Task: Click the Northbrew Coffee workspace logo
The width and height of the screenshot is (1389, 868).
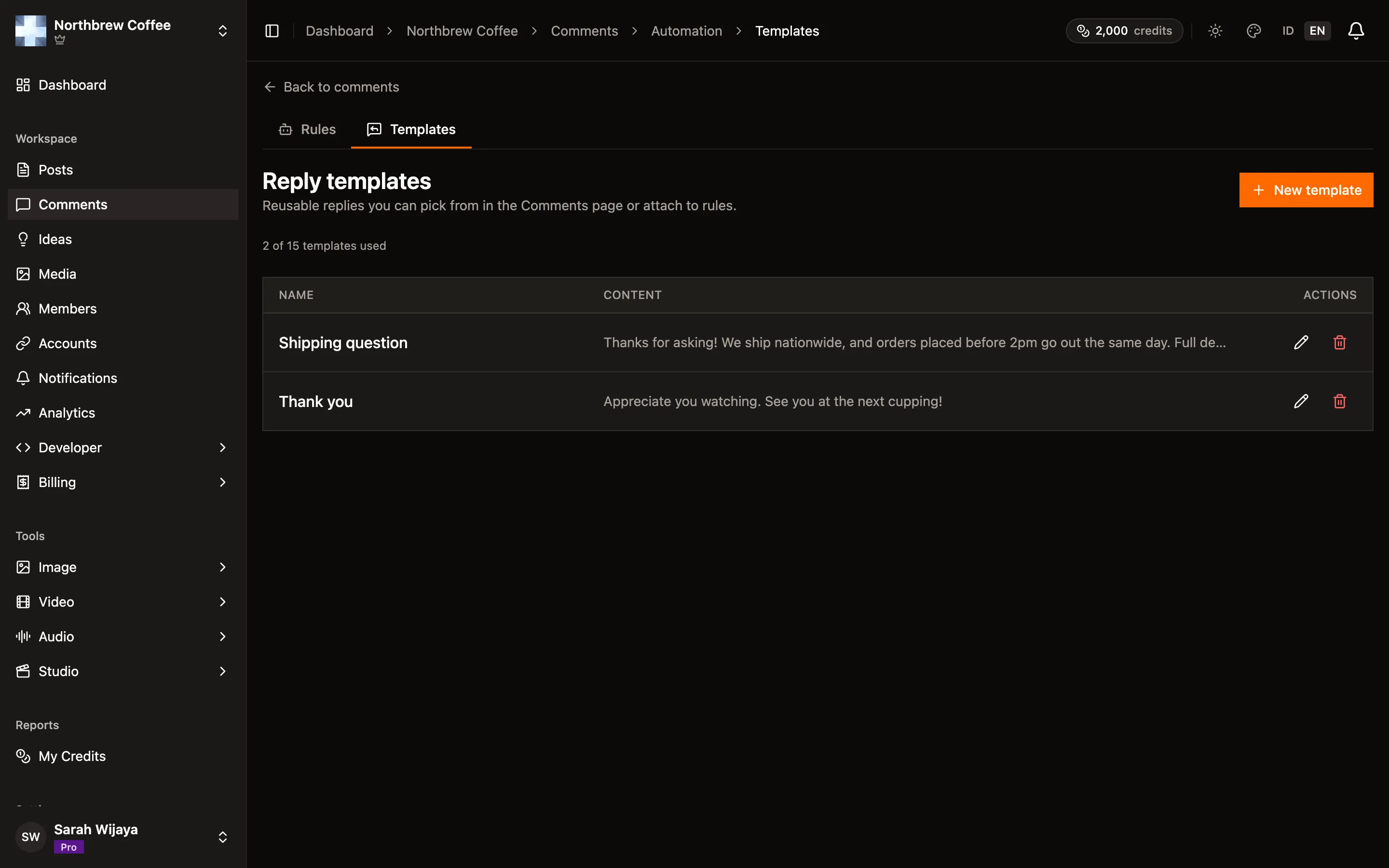Action: (x=31, y=31)
